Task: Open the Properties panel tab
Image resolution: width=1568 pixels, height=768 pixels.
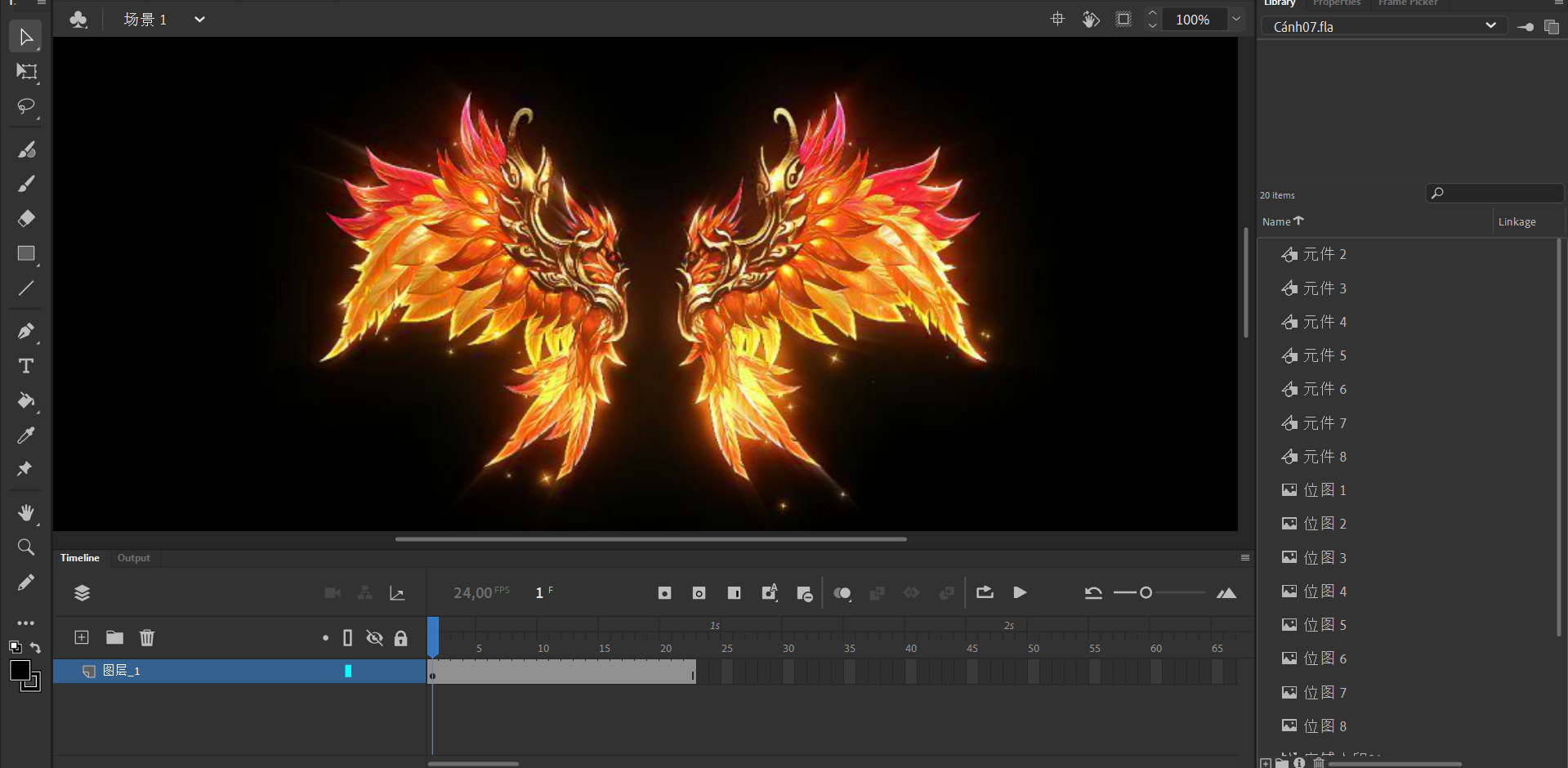Action: (1337, 3)
